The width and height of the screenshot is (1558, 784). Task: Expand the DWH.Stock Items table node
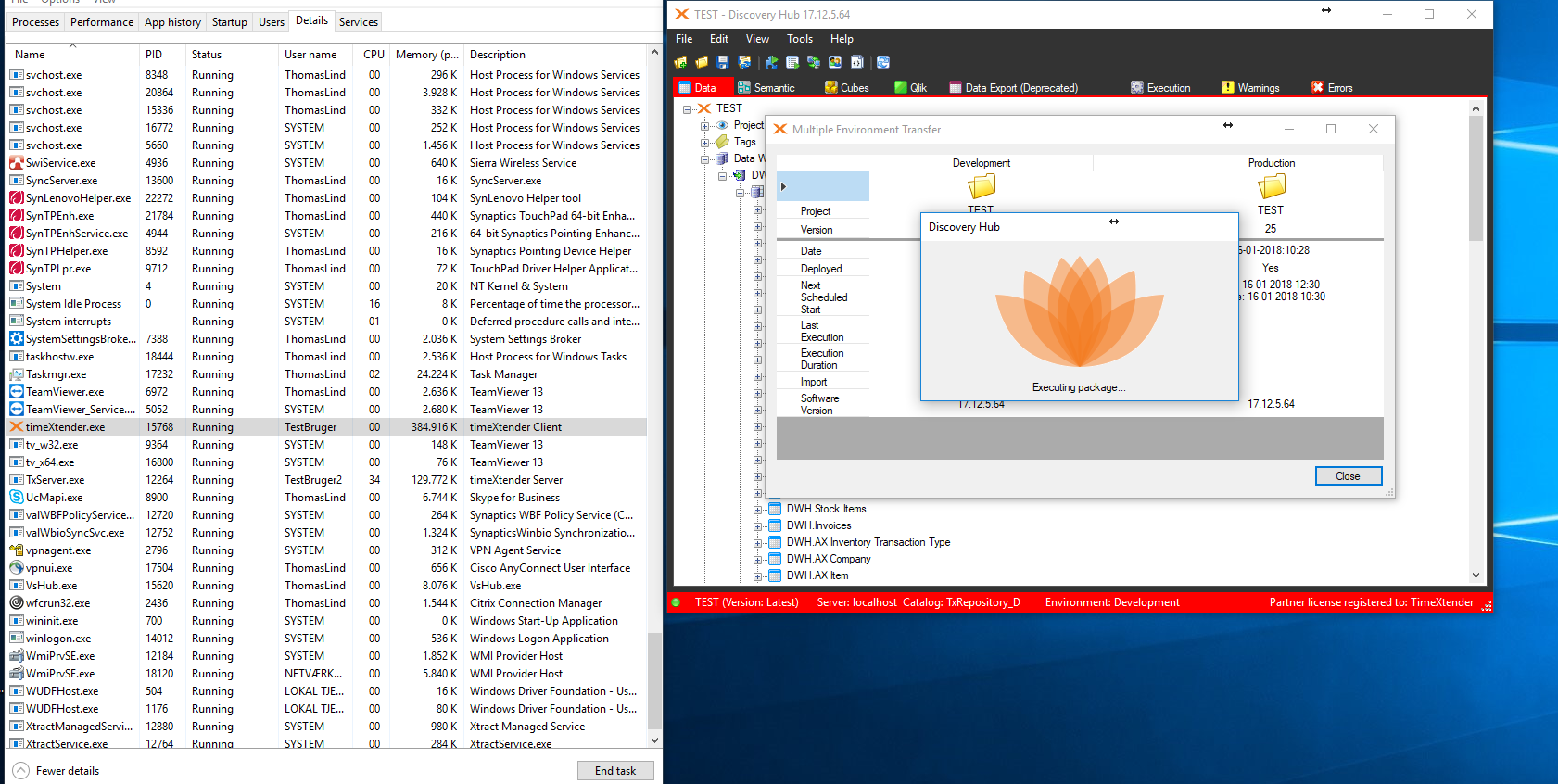coord(757,509)
